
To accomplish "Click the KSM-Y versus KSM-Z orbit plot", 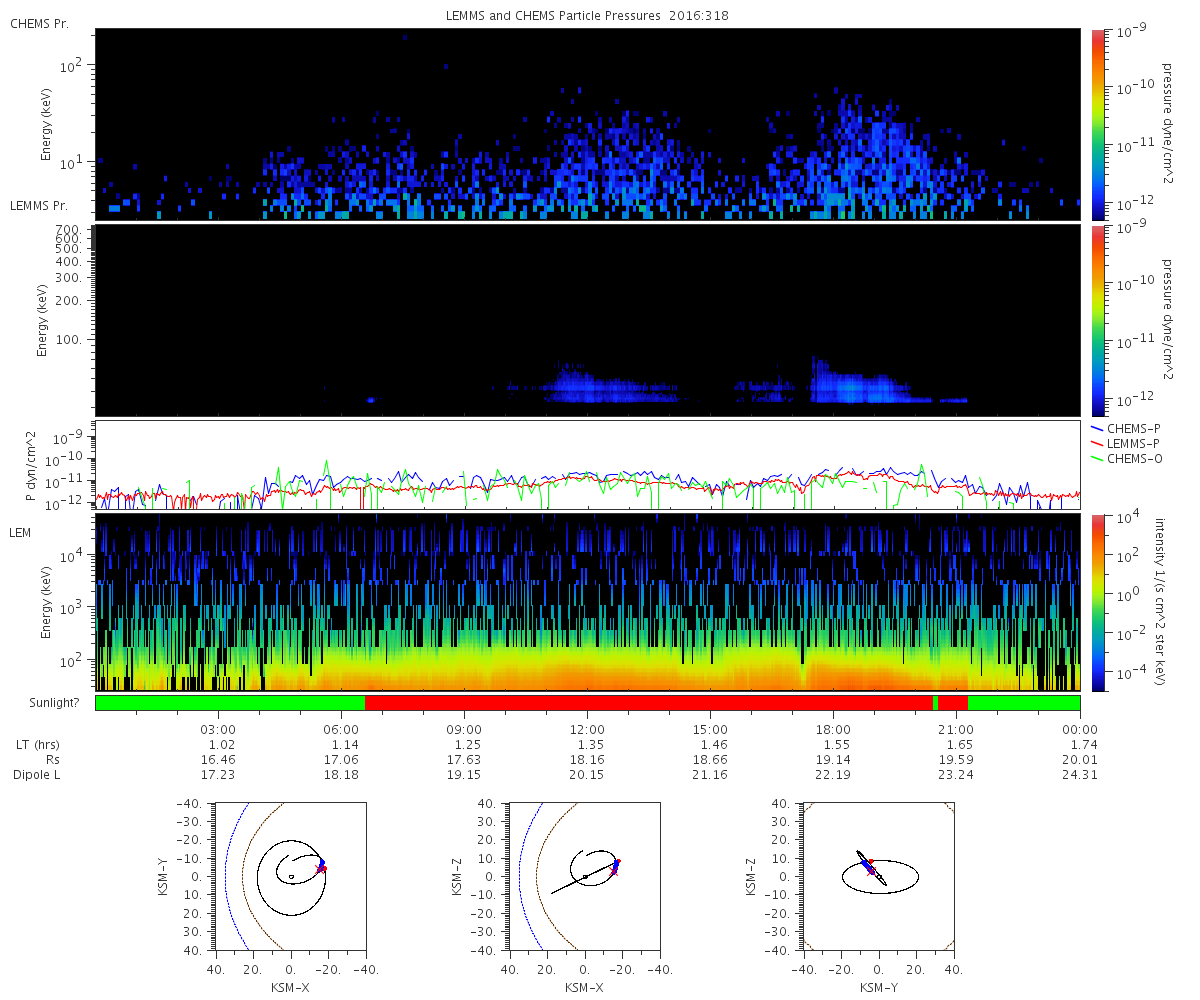I will (x=879, y=876).
